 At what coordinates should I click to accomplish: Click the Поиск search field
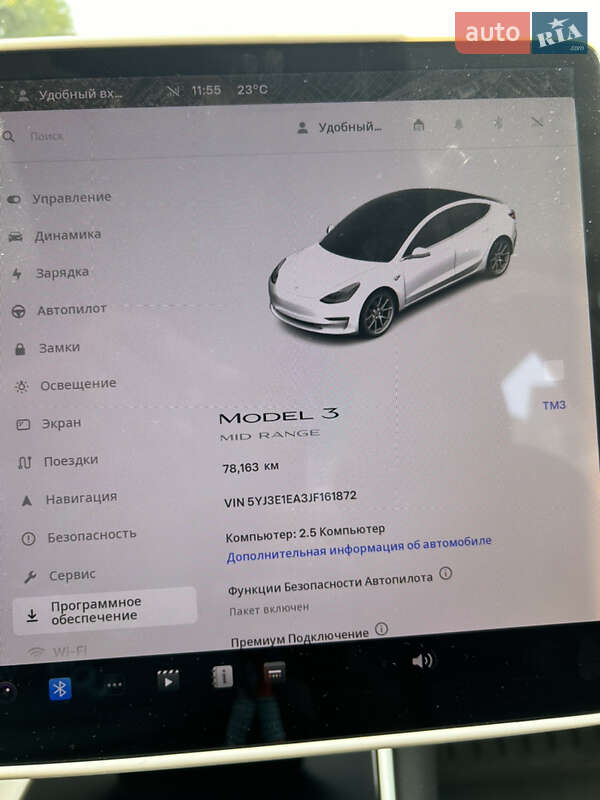pos(46,137)
